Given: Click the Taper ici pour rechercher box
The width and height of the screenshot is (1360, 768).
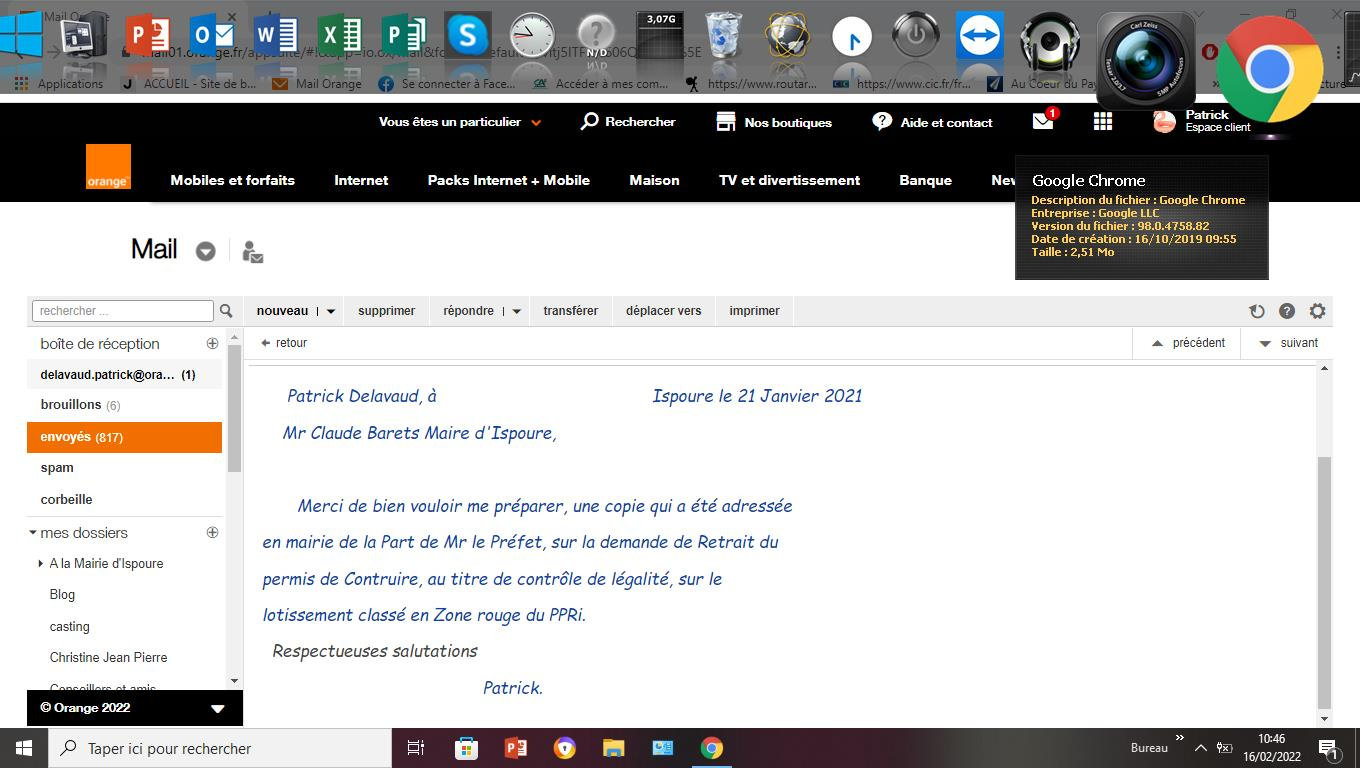Looking at the screenshot, I should click(x=218, y=748).
